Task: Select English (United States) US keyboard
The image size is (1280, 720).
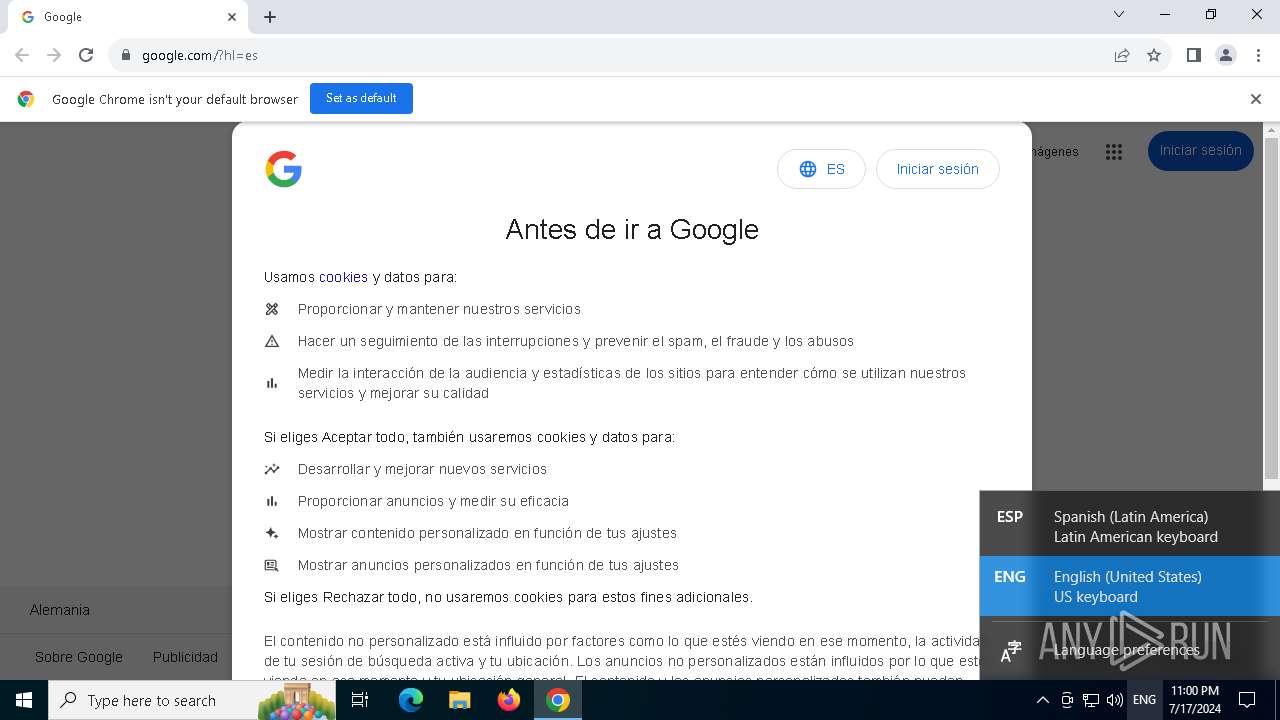Action: tap(1130, 586)
